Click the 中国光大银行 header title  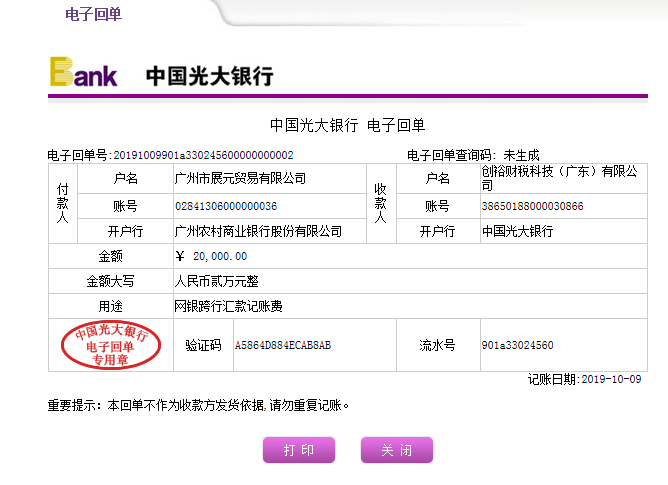(x=209, y=76)
